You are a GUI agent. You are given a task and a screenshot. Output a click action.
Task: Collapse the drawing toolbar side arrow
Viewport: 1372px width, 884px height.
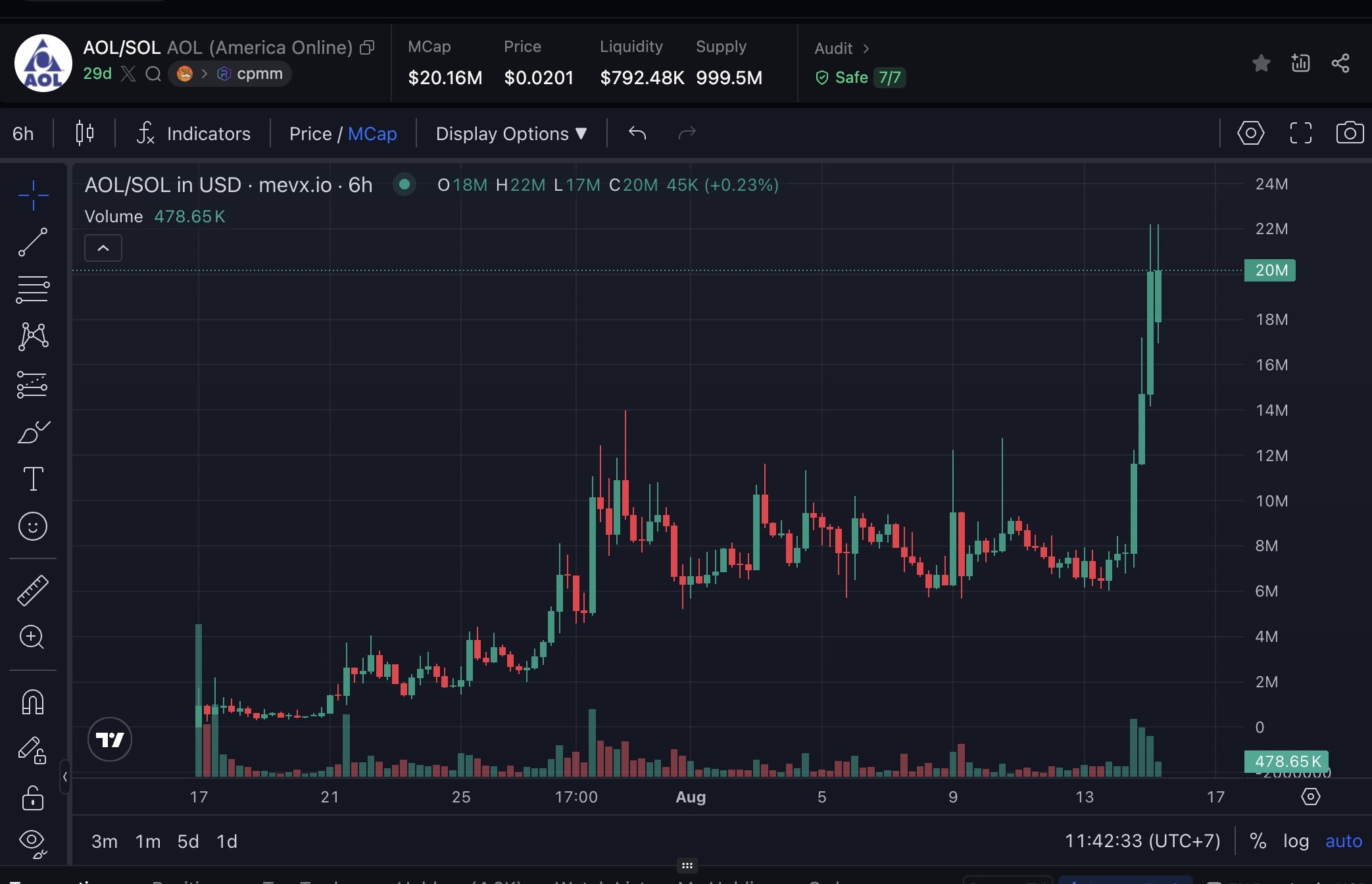coord(65,777)
